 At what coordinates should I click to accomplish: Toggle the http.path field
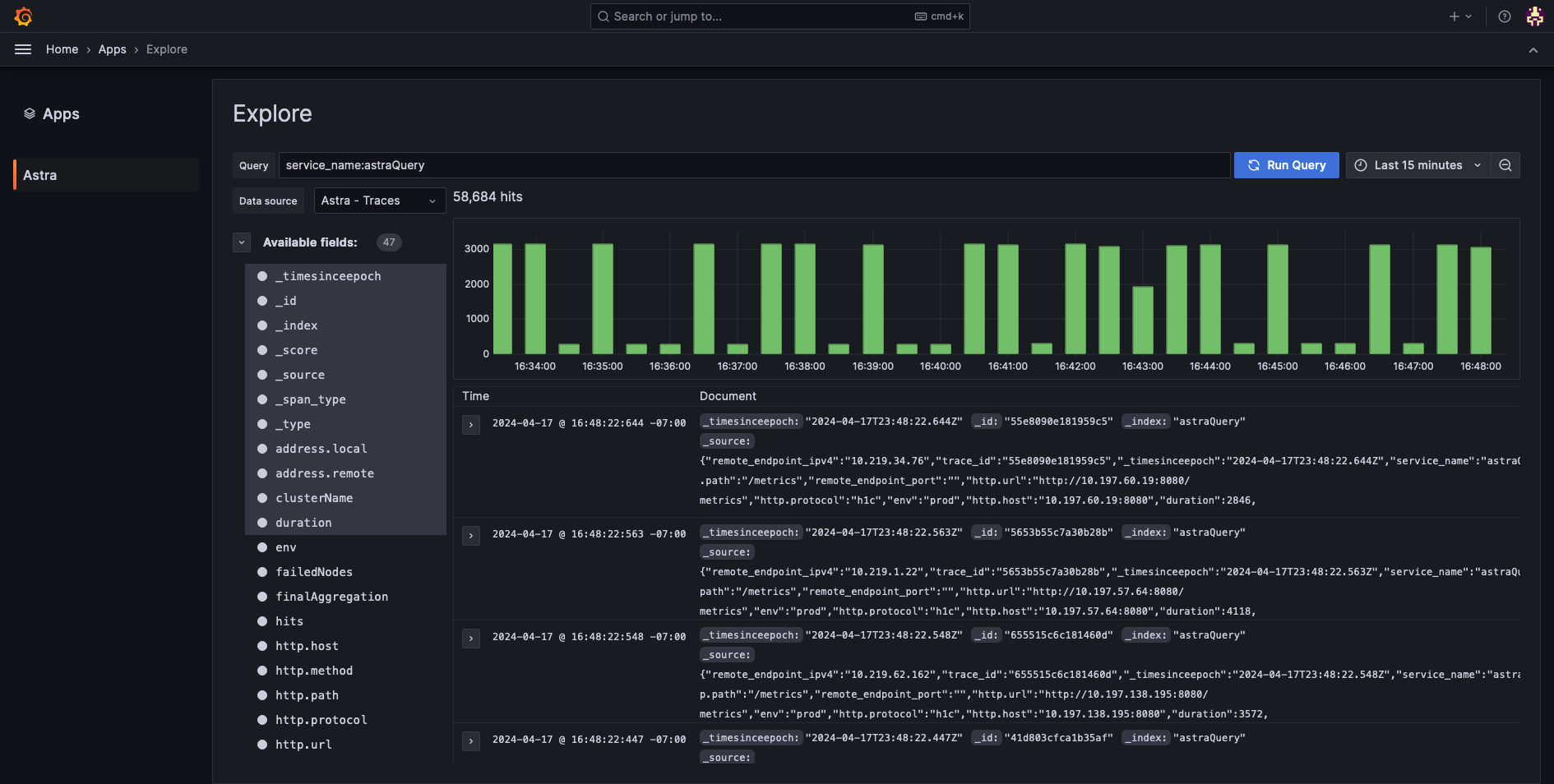click(345, 695)
